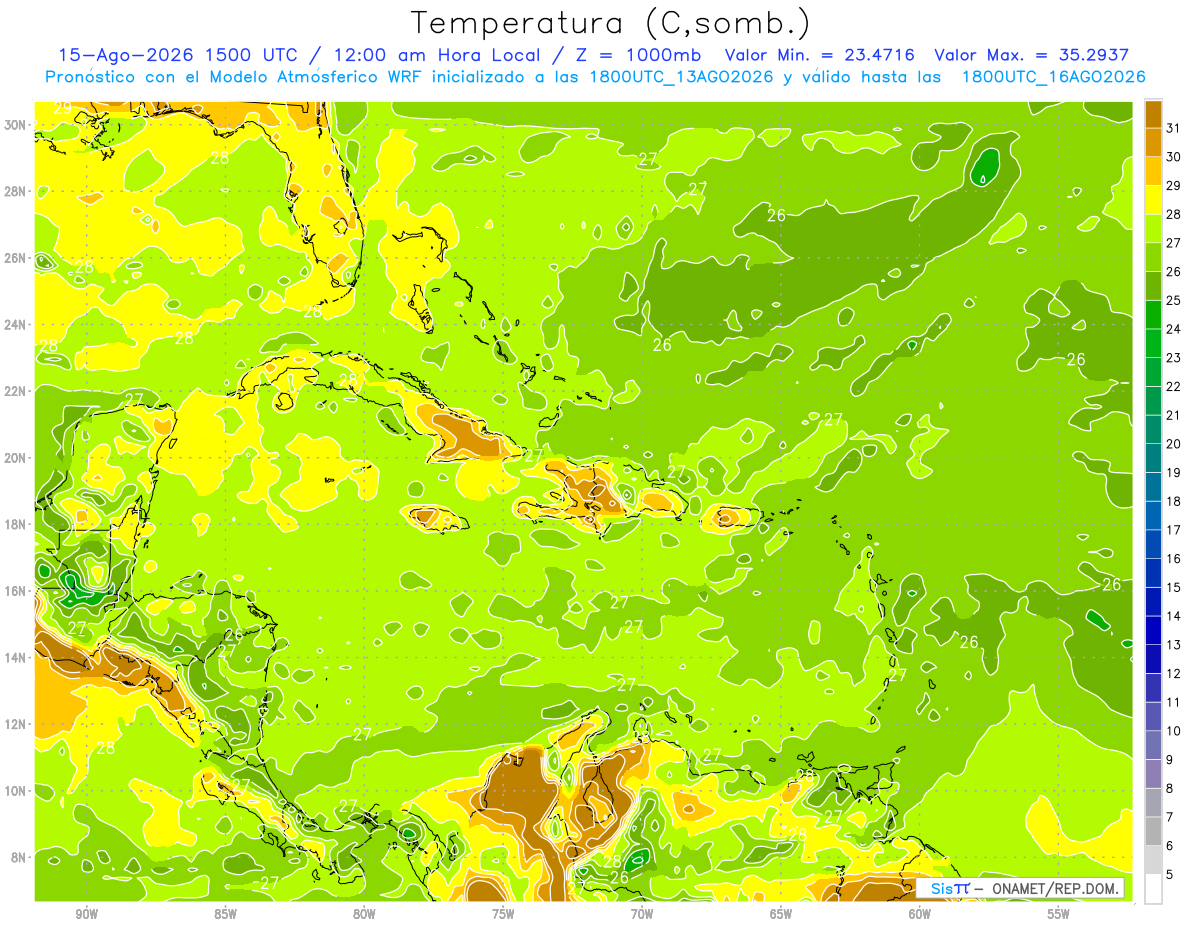This screenshot has width=1200, height=927.
Task: Click longitude label "65W"
Action: click(781, 915)
